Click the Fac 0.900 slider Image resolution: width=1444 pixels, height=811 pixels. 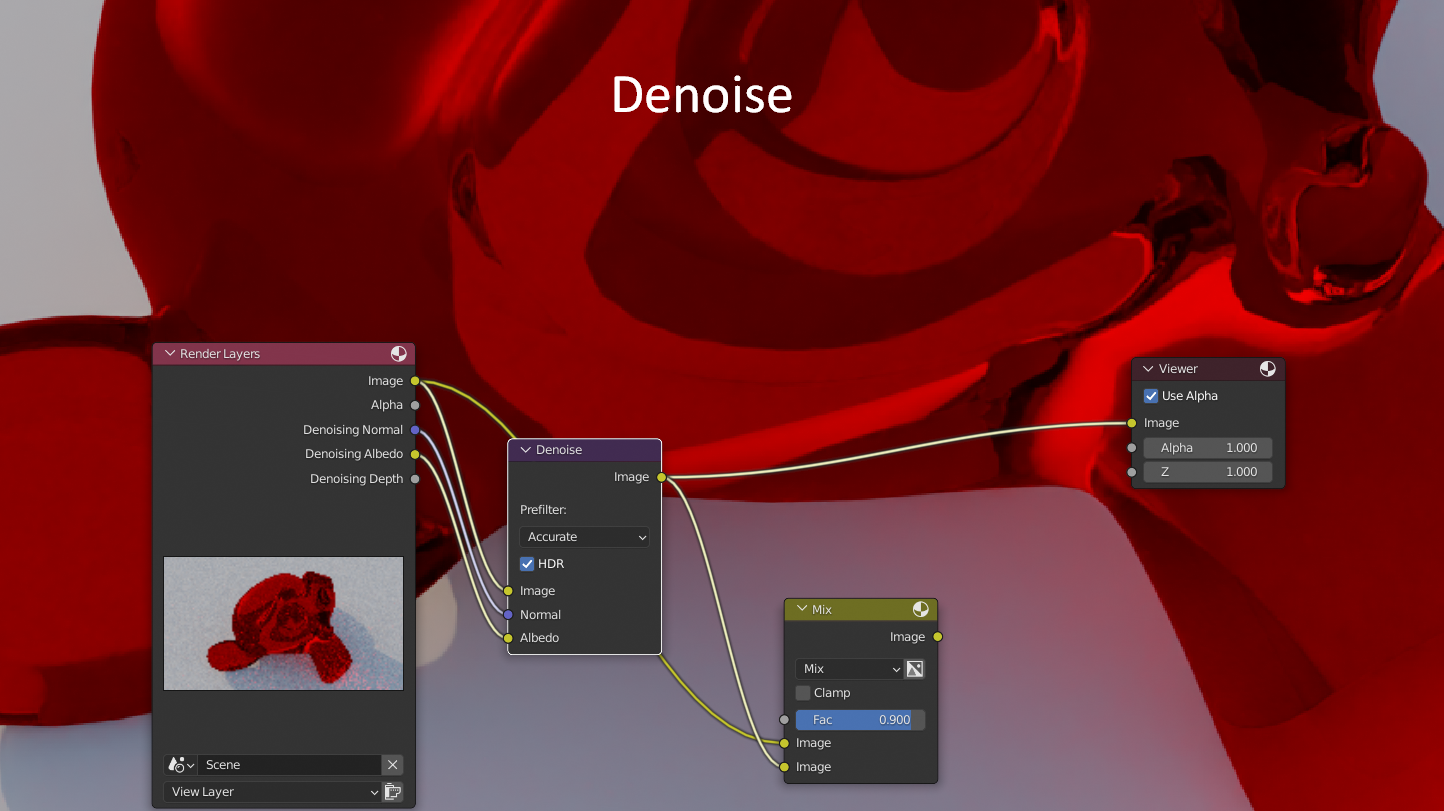tap(860, 720)
